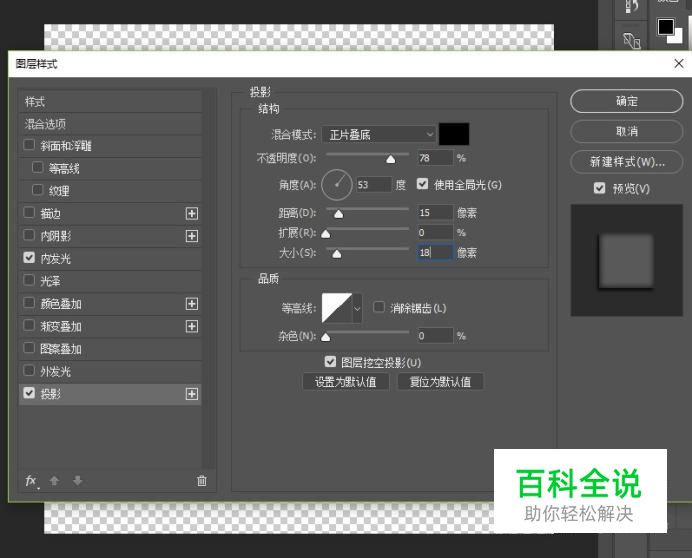
Task: Enable 等高线 sub-option checkbox
Action: point(38,167)
